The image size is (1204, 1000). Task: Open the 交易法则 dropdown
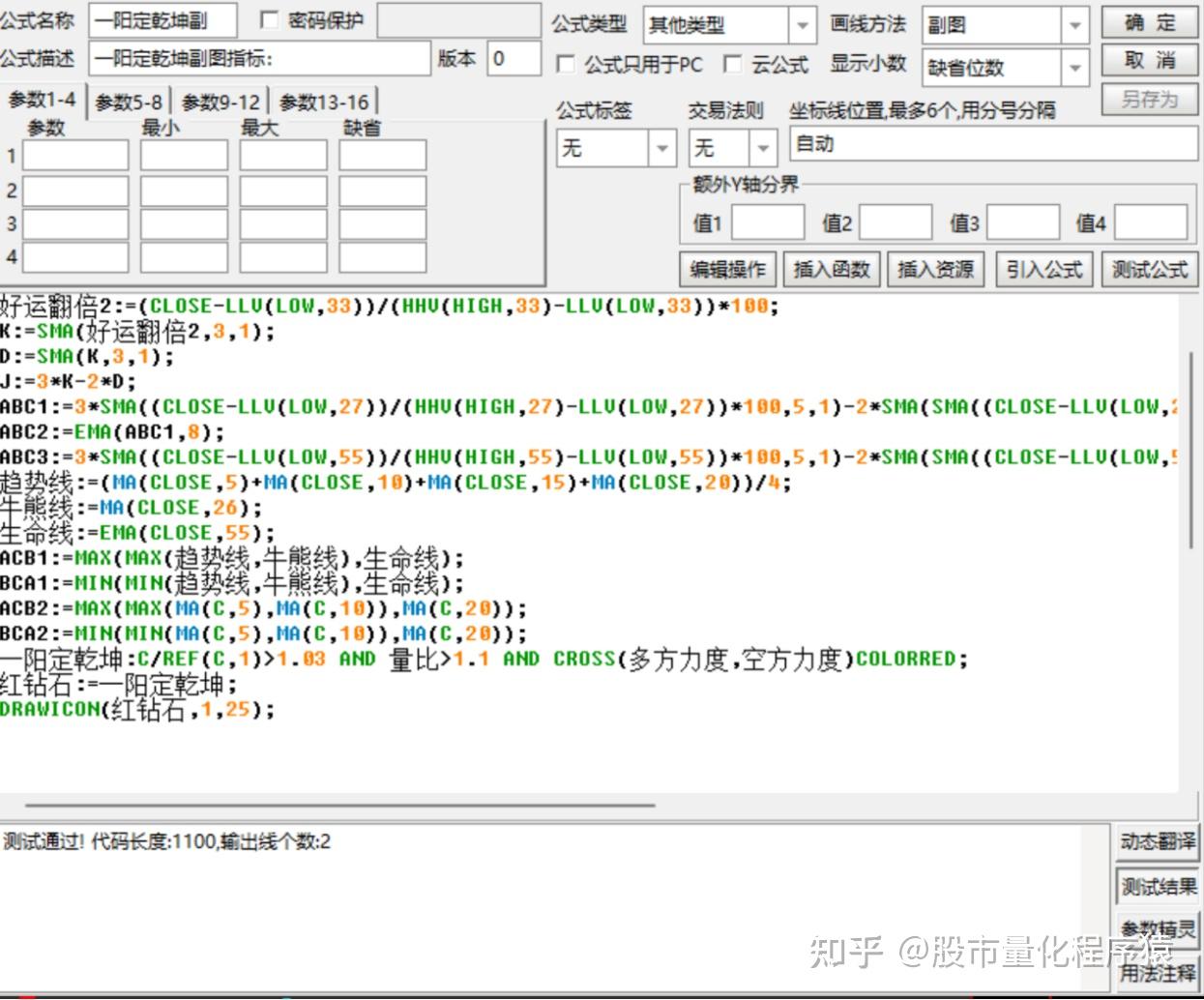763,148
